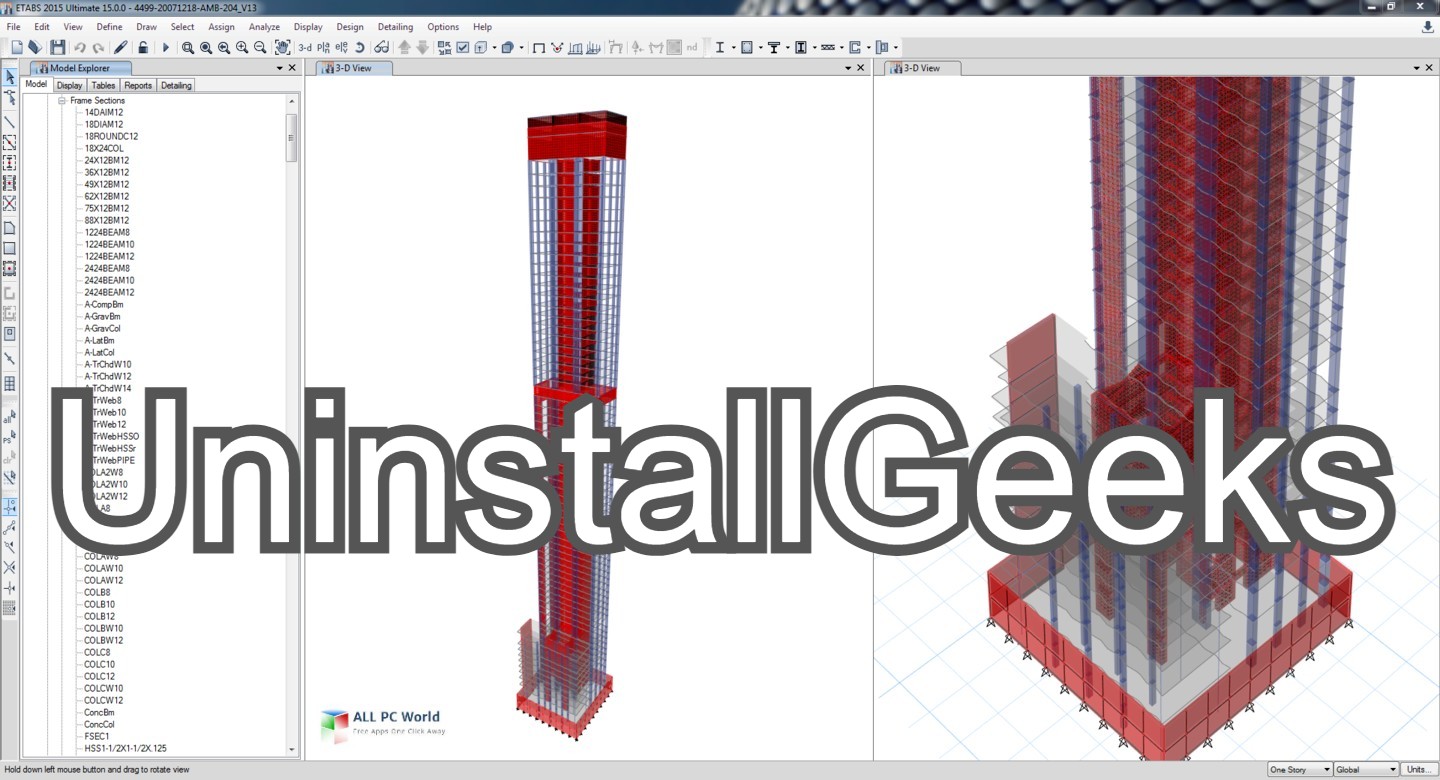Viewport: 1440px width, 780px height.
Task: Select the 24X12BM12 frame section
Action: coord(107,160)
